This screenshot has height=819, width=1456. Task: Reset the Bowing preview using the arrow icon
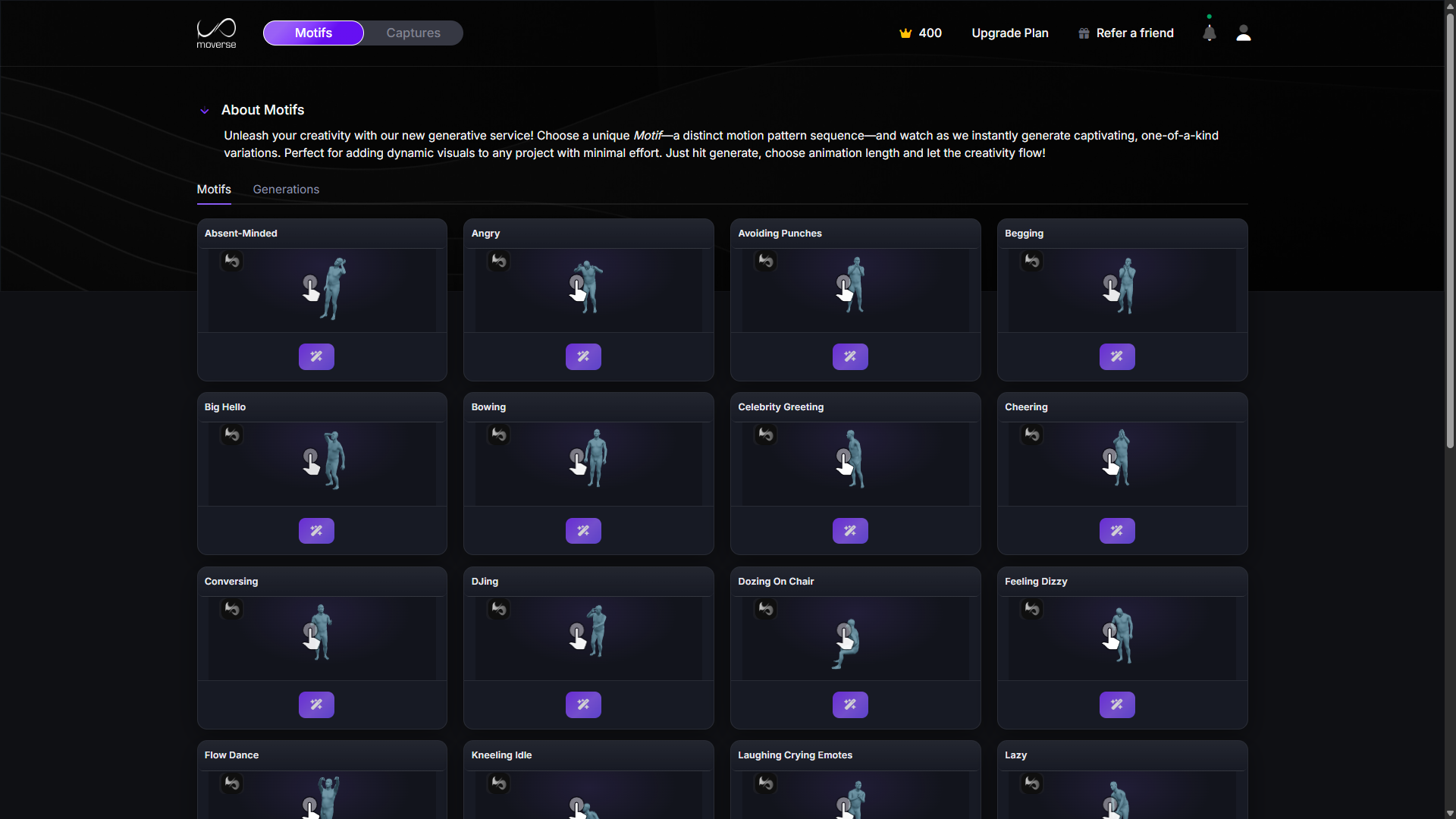(499, 435)
